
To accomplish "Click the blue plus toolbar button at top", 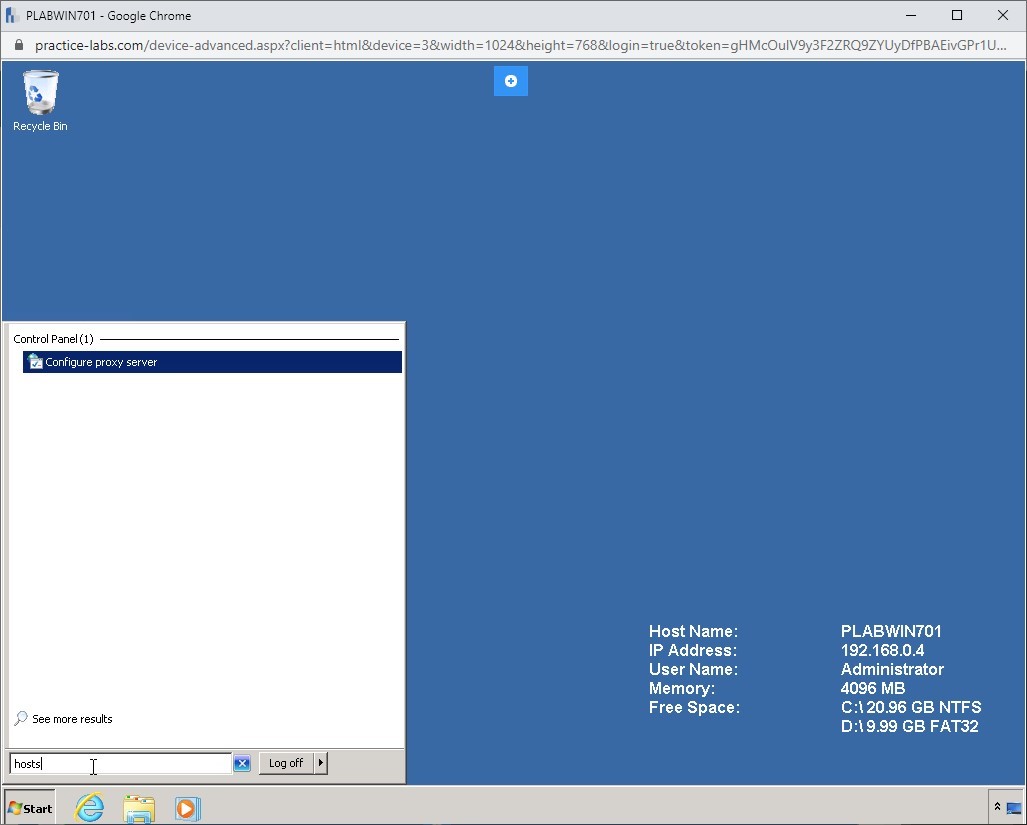I will (511, 81).
